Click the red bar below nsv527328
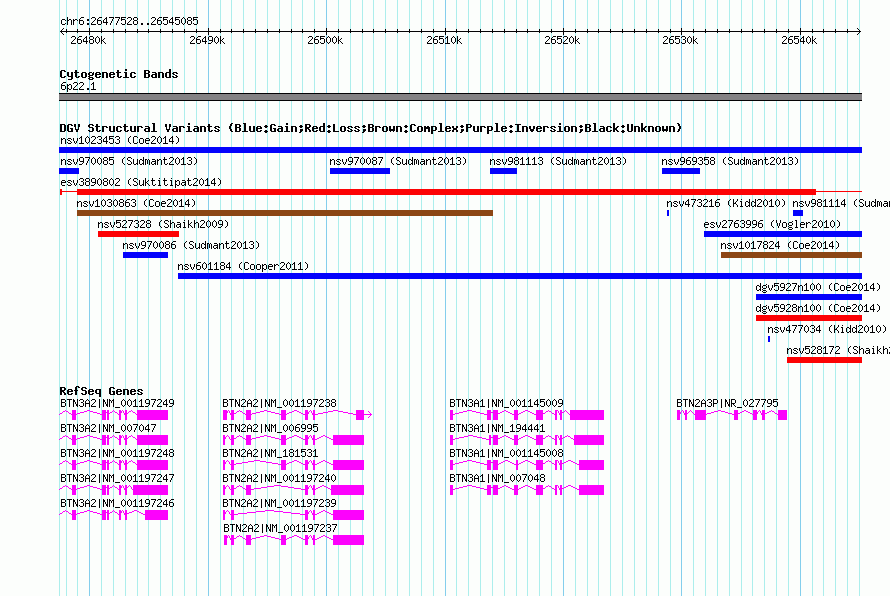This screenshot has width=890, height=596. tap(138, 234)
